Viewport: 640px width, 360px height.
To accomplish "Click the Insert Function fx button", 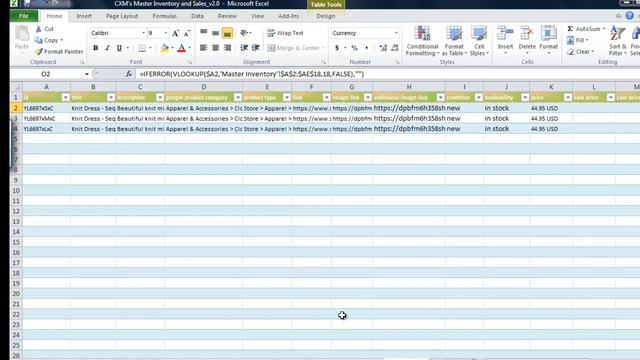I will 129,74.
